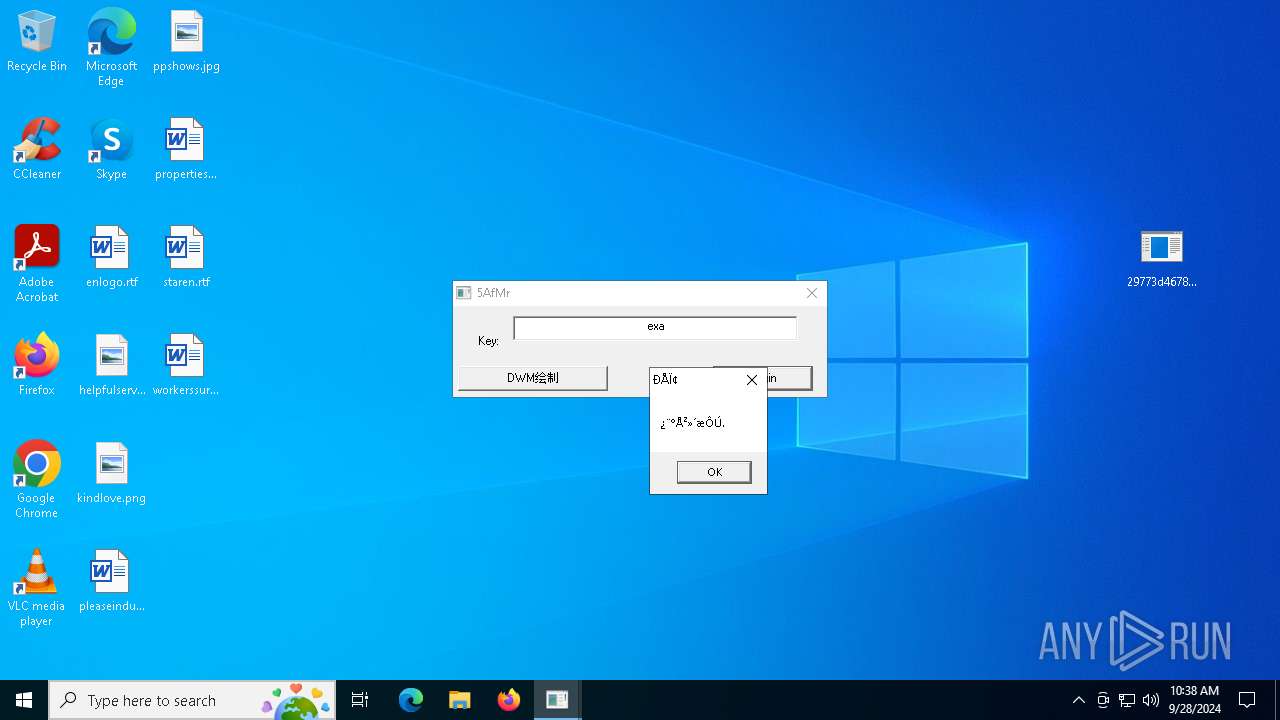
Task: Close the small message dialog
Action: [x=752, y=380]
